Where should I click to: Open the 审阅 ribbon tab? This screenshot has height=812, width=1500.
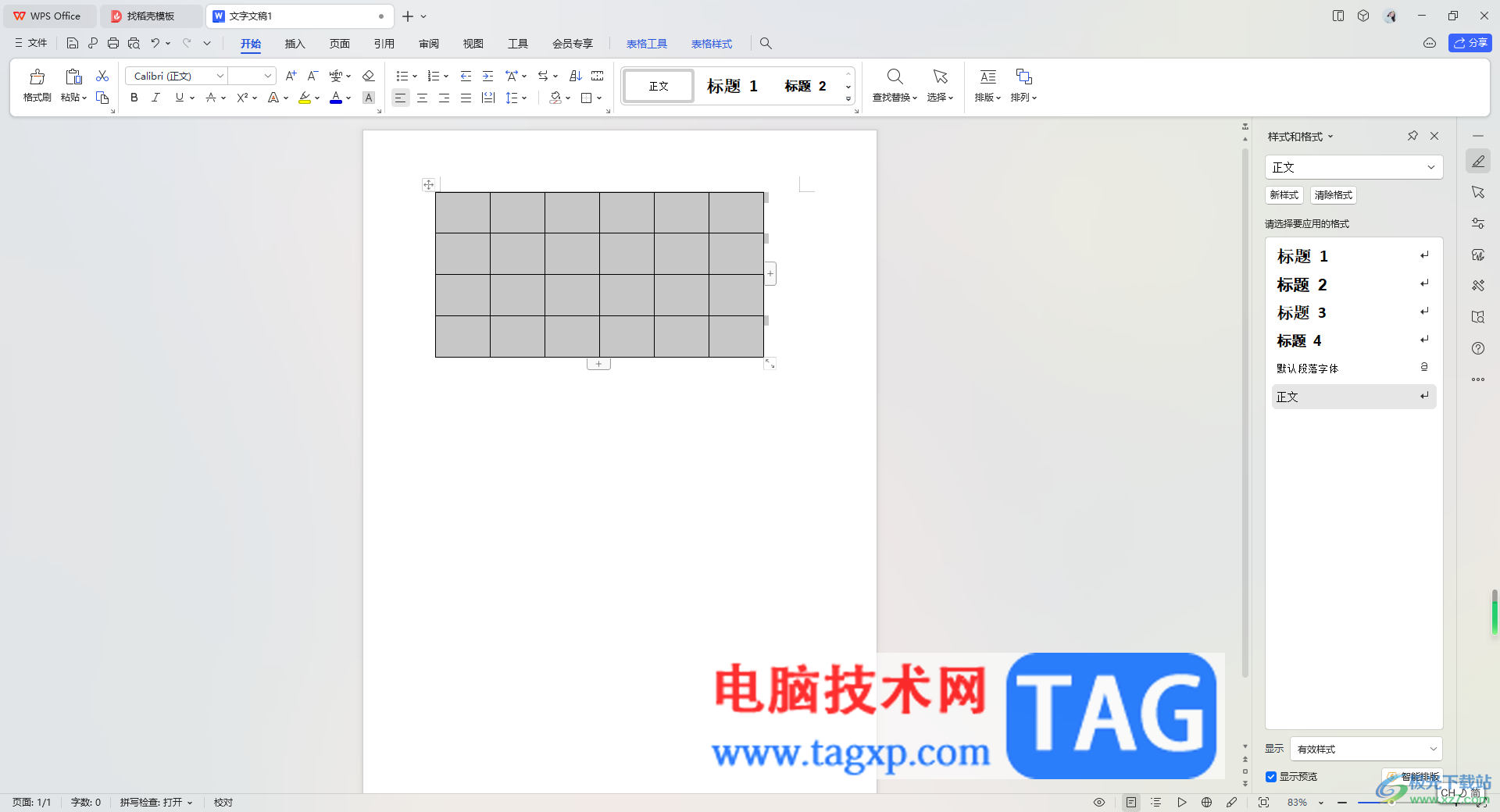click(429, 44)
